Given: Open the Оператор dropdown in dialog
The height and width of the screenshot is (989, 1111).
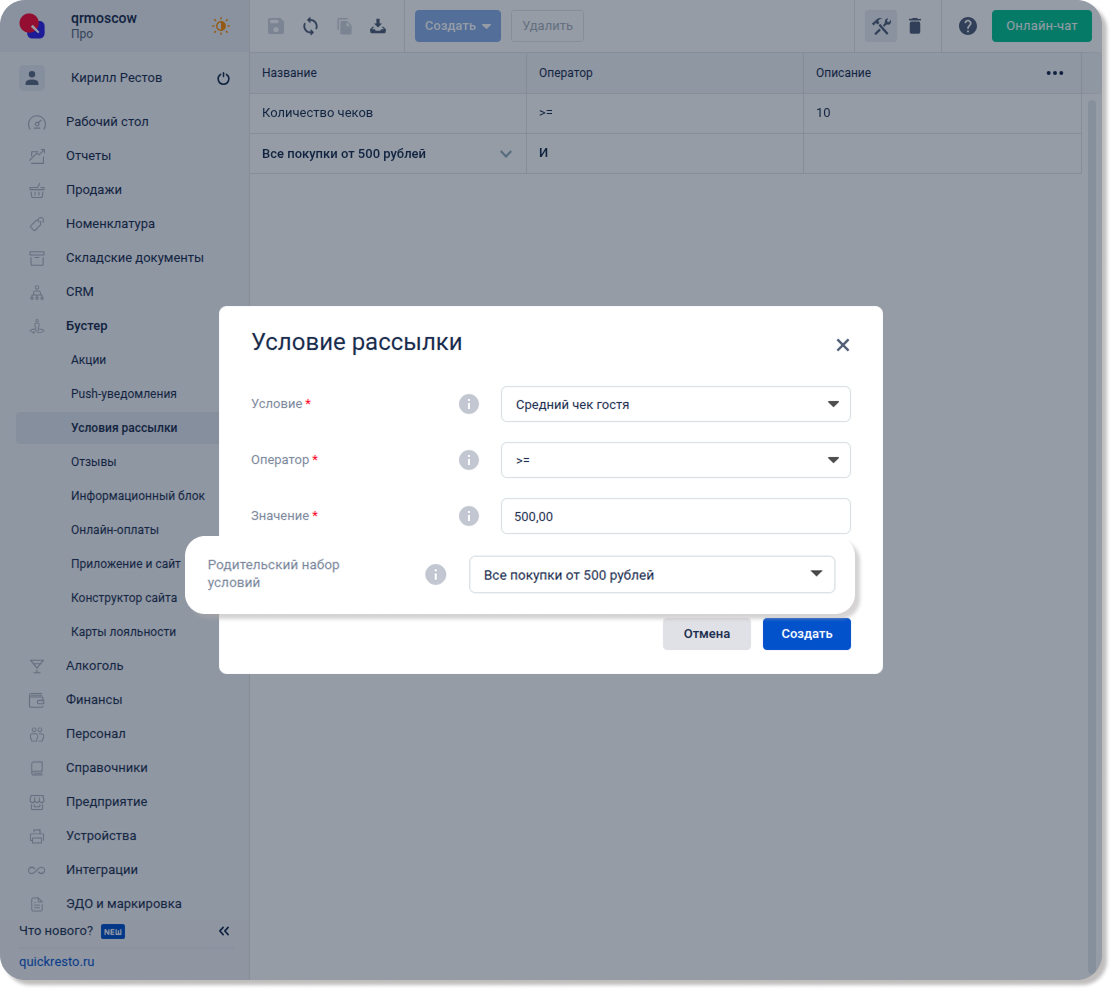Looking at the screenshot, I should (675, 461).
